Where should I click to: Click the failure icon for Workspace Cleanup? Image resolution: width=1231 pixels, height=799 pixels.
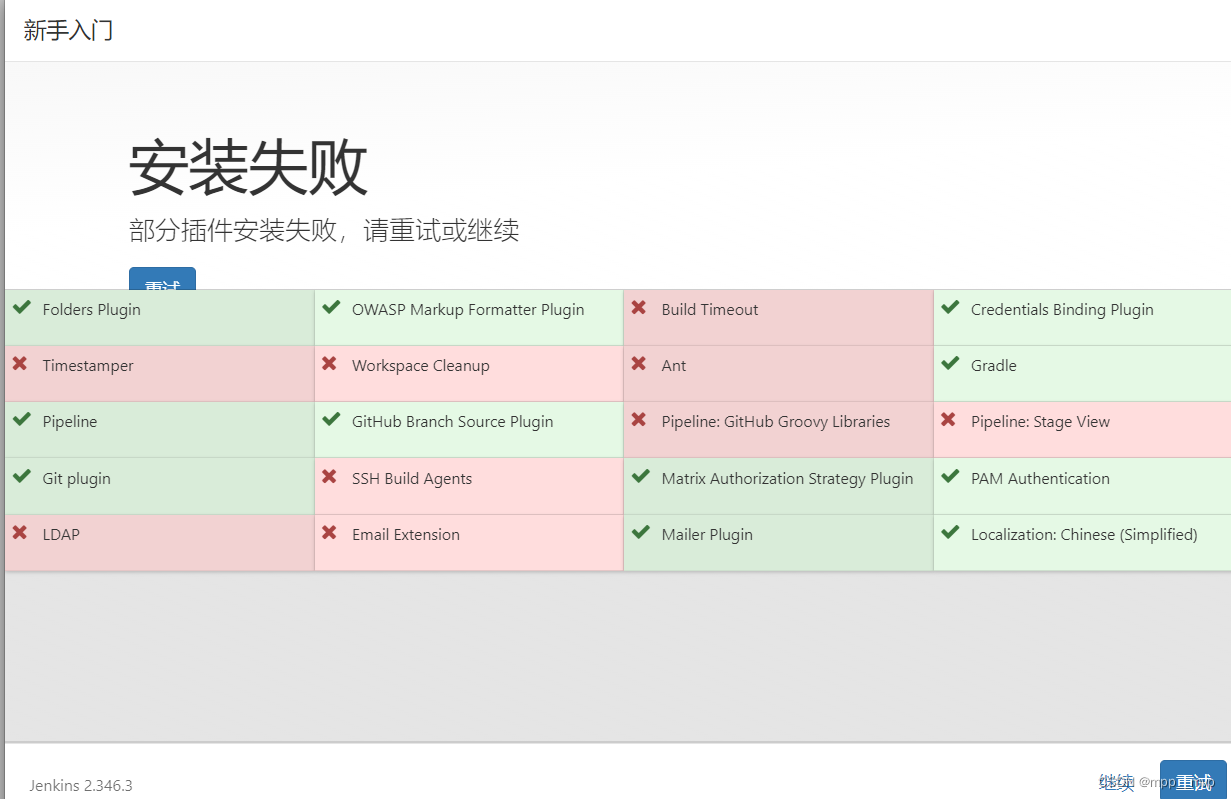coord(329,364)
